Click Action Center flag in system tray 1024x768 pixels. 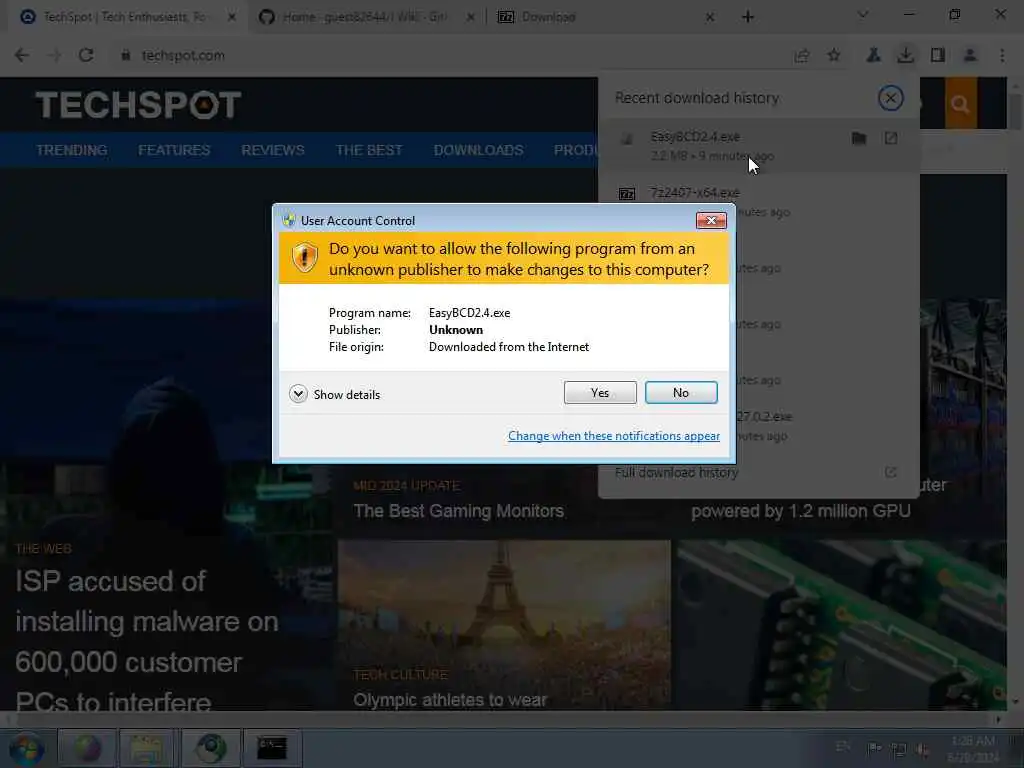[875, 748]
